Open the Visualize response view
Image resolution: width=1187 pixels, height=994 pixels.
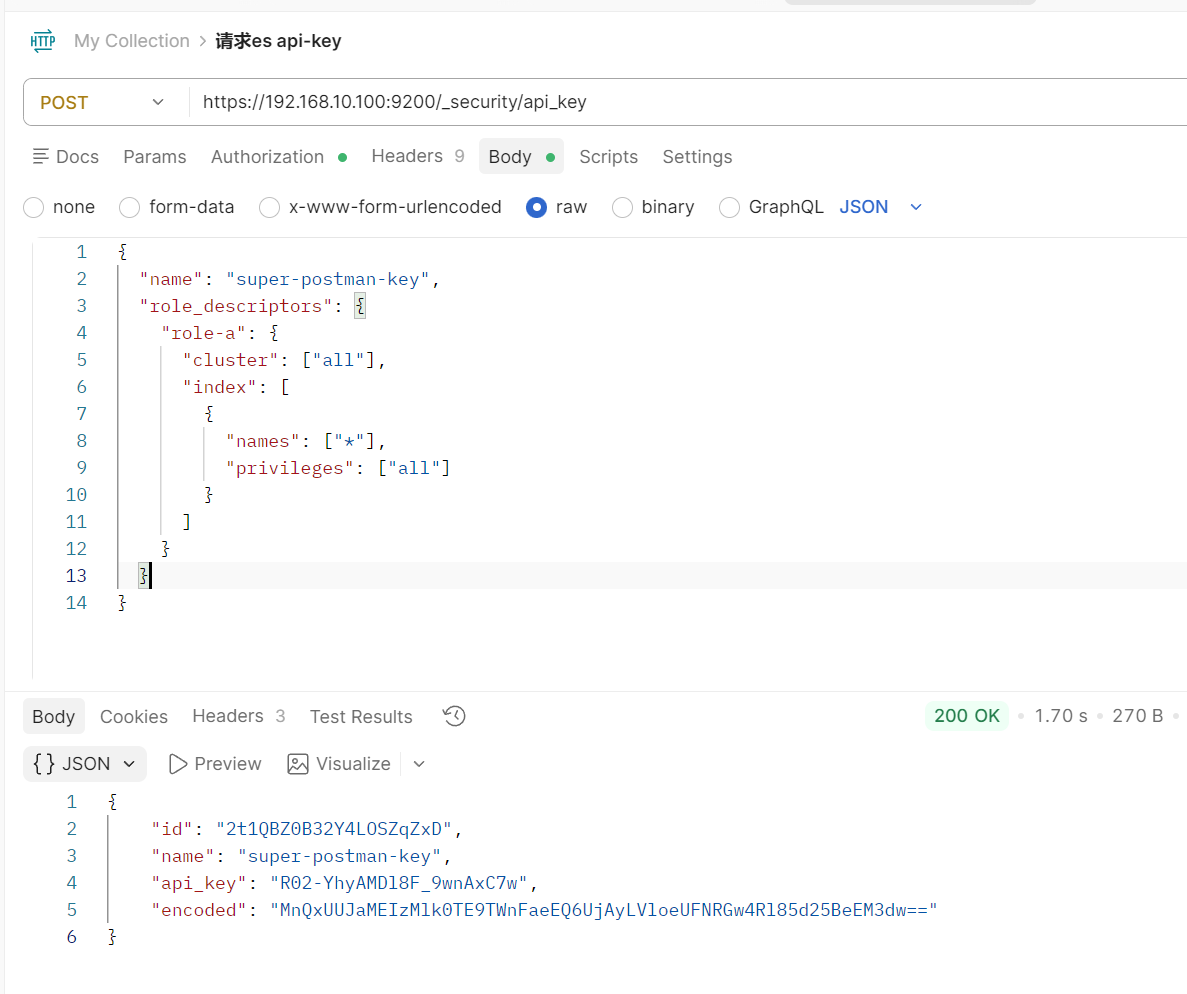coord(339,764)
